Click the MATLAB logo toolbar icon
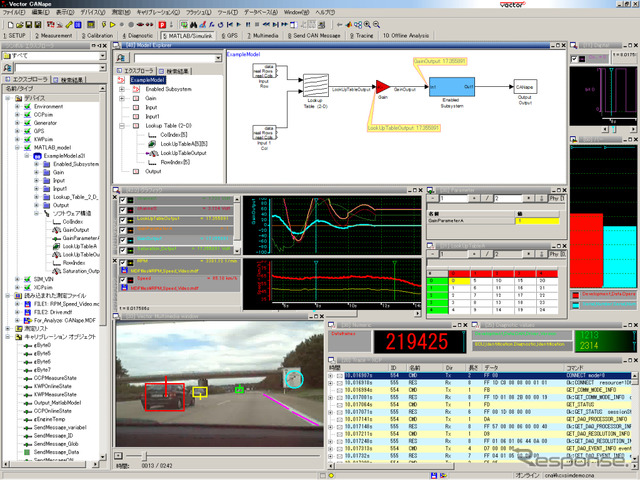 (349, 25)
